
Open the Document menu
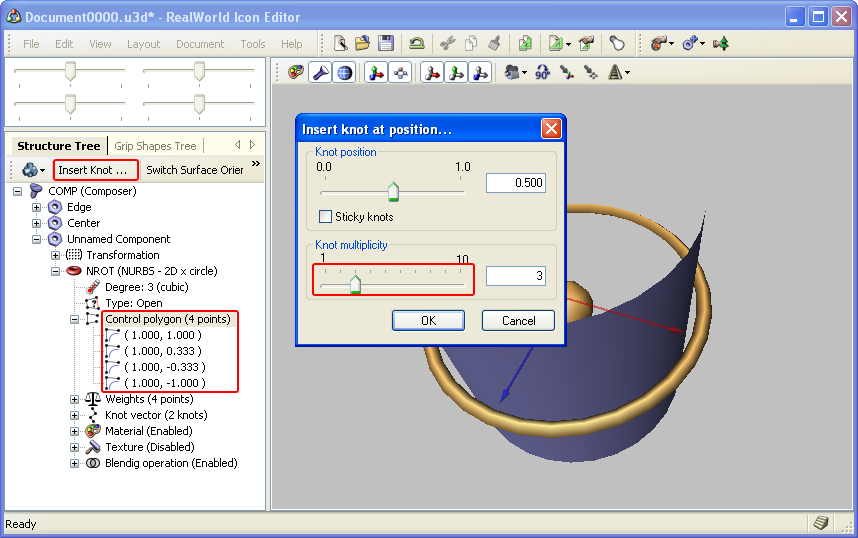coord(200,44)
